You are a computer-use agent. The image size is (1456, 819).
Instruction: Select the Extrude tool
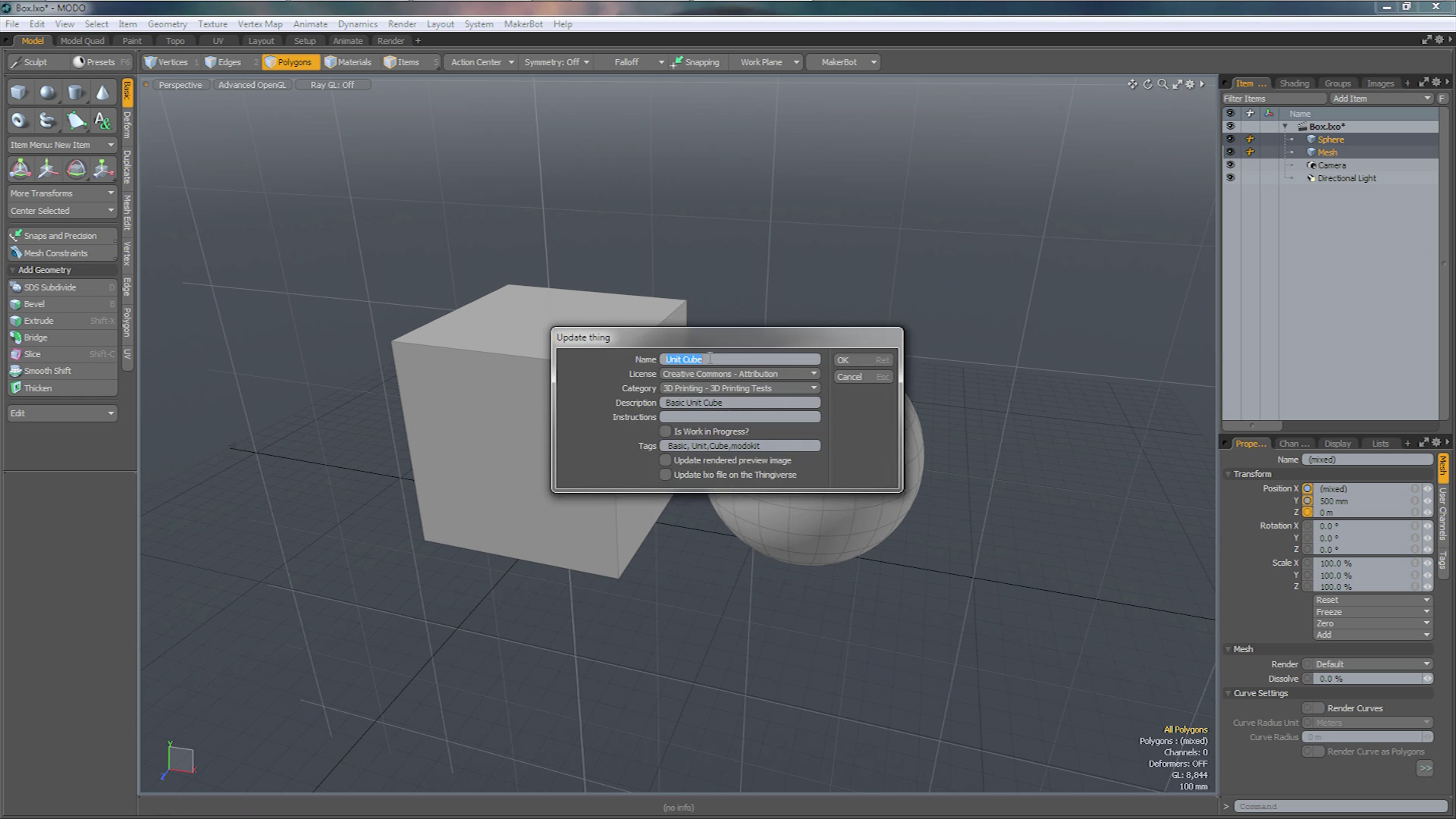[x=37, y=320]
